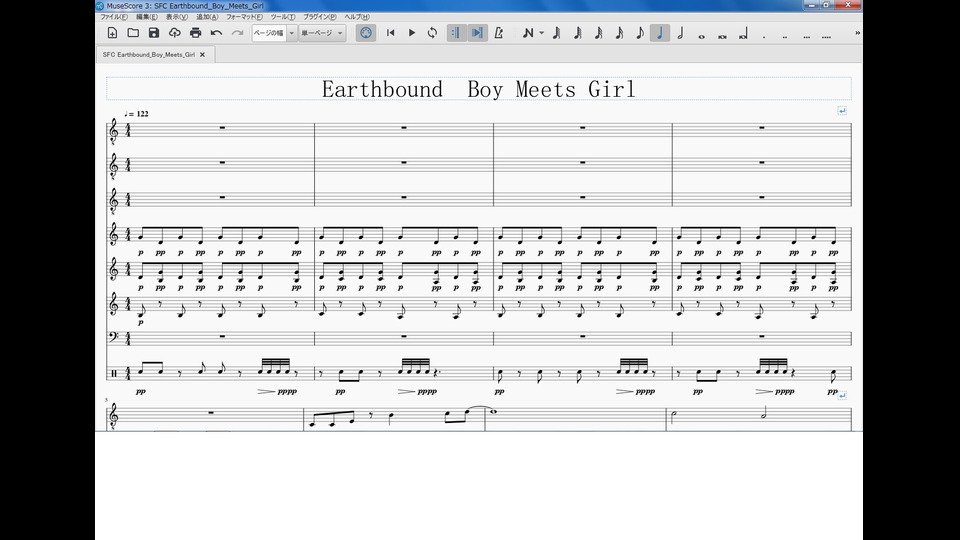Screen dimensions: 960x540
Task: Click the system break icon after measure 4
Action: point(842,396)
